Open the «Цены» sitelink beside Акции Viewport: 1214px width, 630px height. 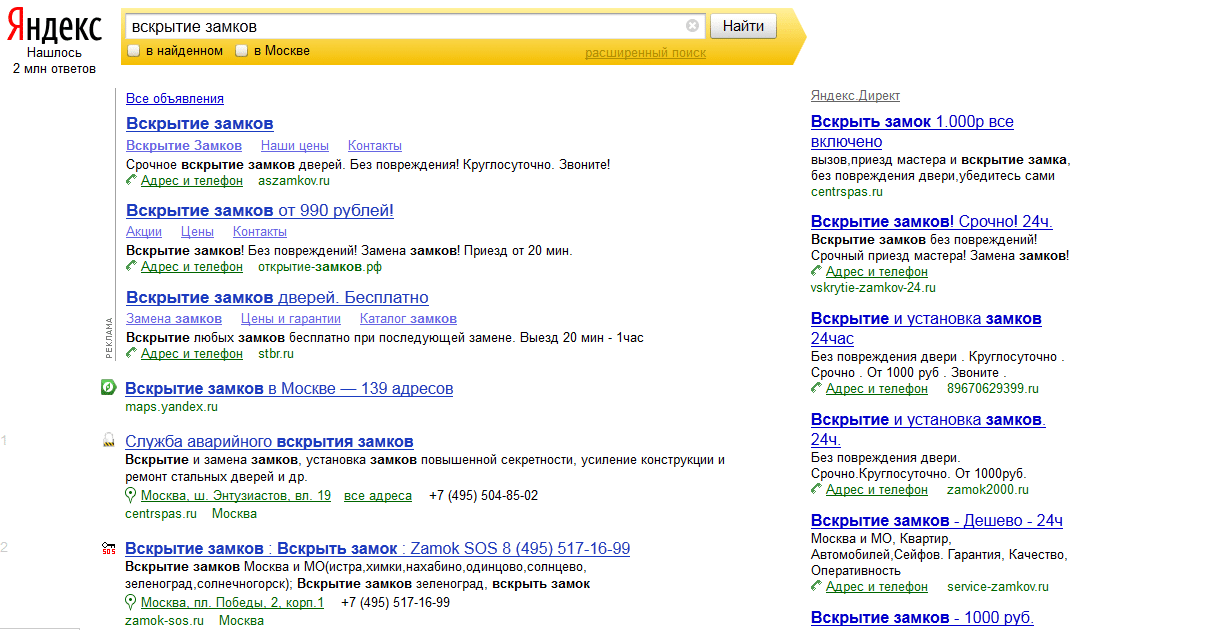[x=197, y=232]
